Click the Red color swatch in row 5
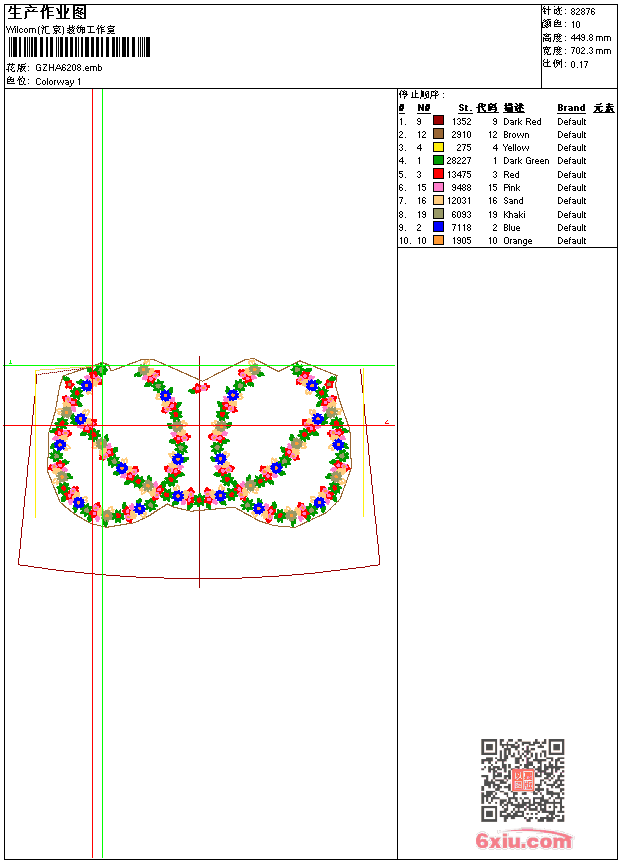 pos(438,174)
